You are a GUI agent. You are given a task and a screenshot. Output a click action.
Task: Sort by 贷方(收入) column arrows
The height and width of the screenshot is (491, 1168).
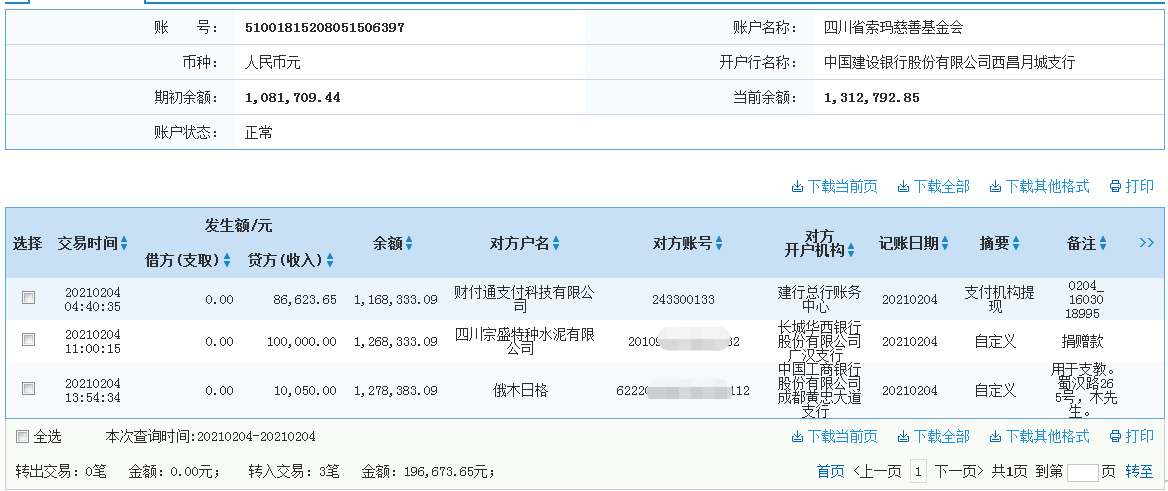click(x=330, y=260)
